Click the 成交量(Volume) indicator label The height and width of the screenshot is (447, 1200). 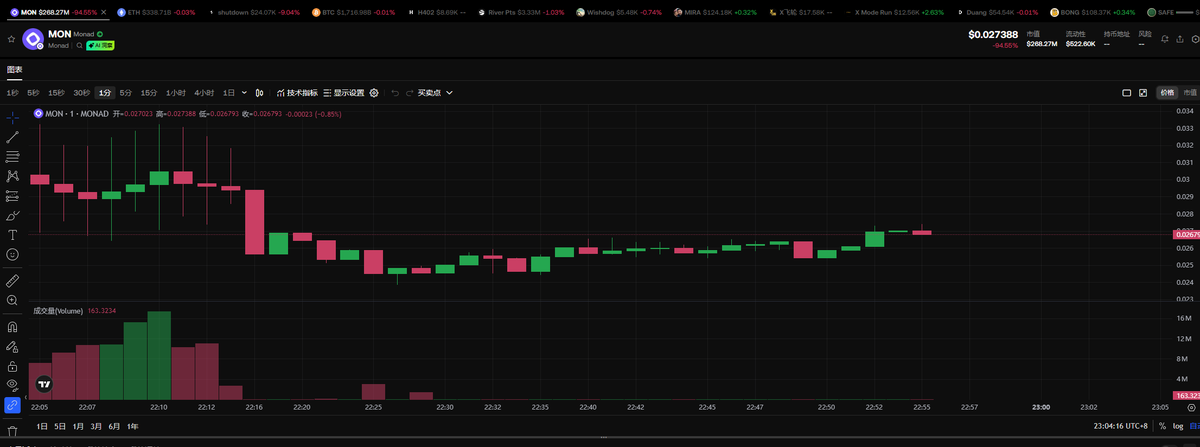click(x=58, y=311)
